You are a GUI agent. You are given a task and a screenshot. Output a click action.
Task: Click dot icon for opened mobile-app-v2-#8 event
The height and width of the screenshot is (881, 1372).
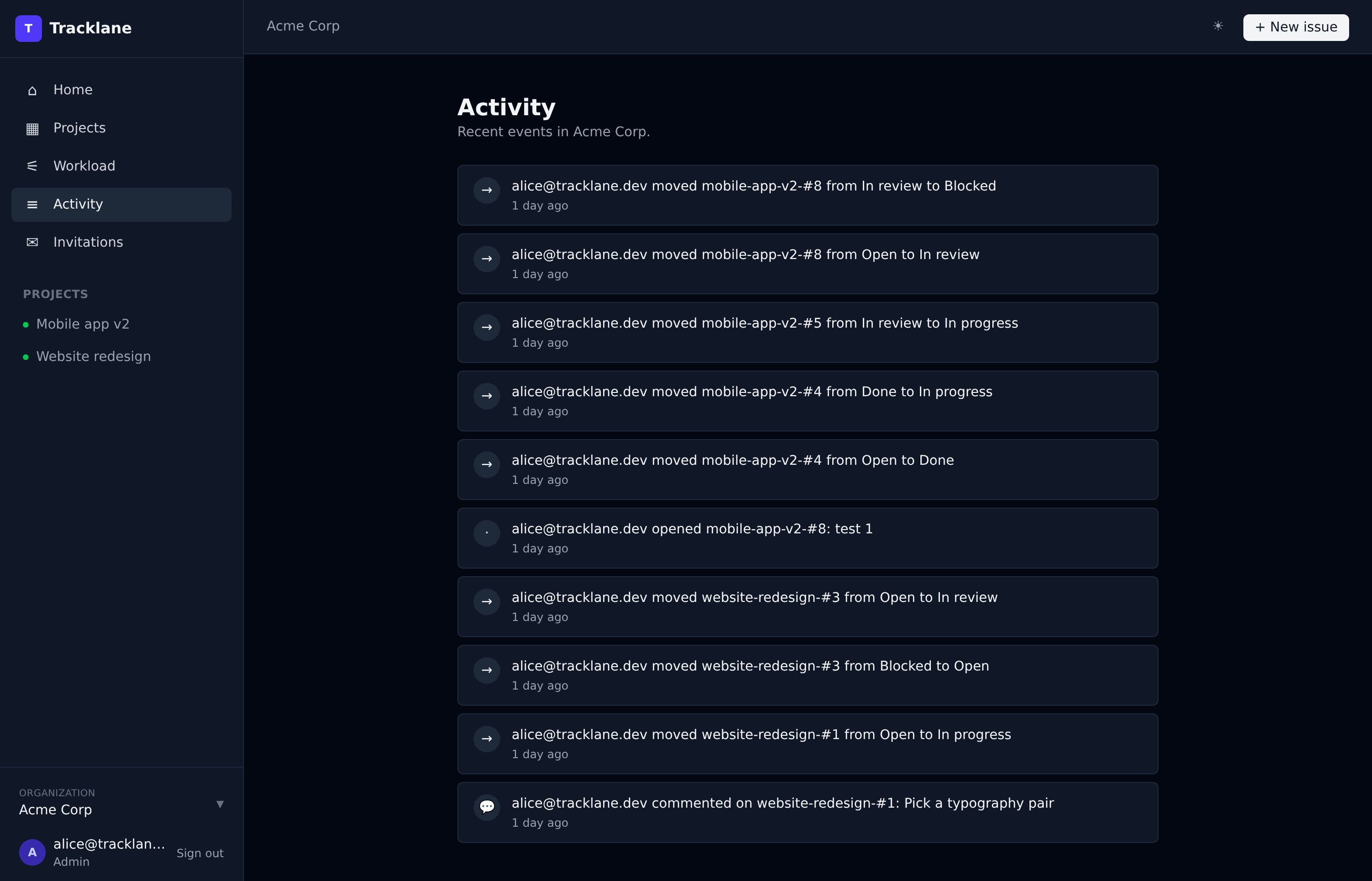click(x=487, y=533)
